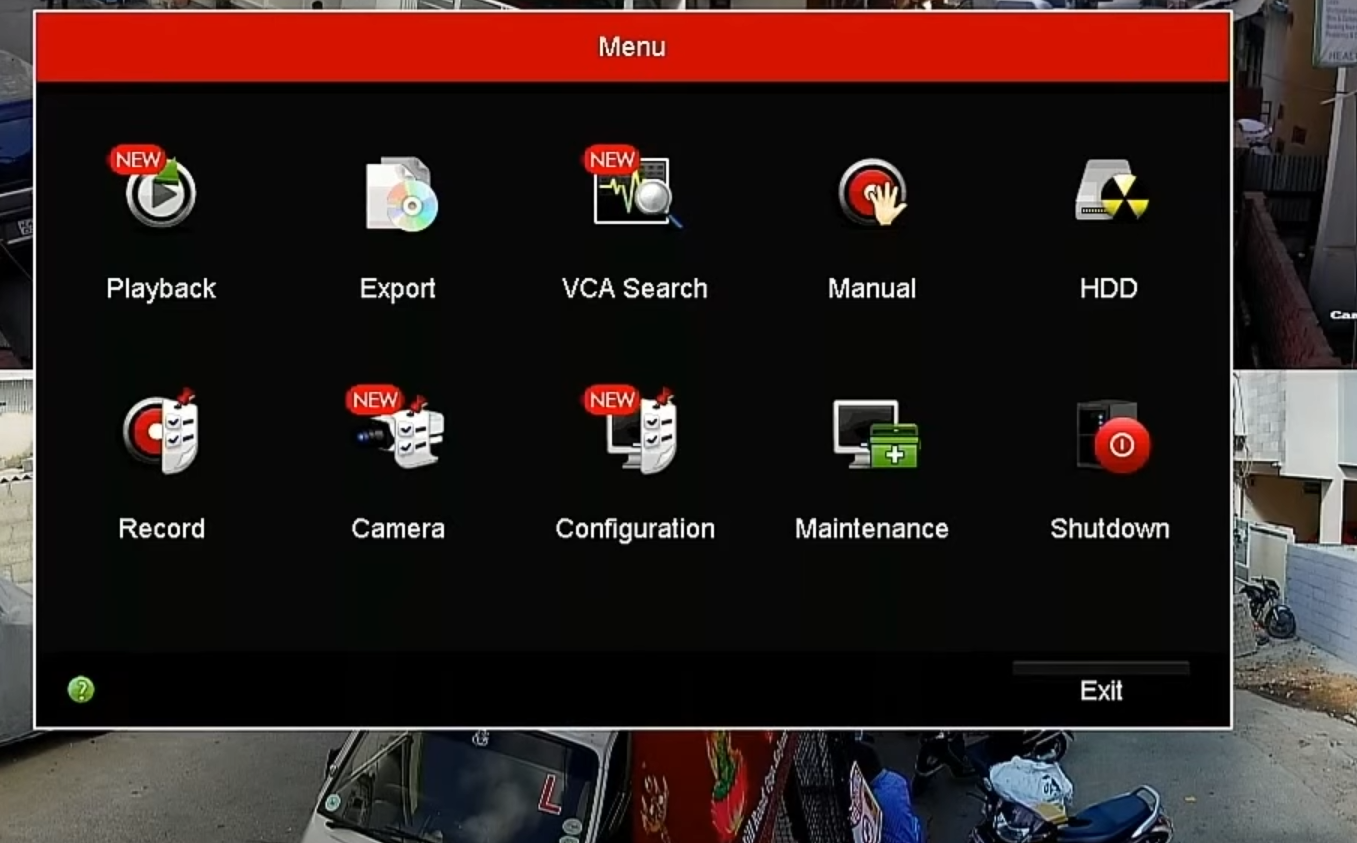
Task: Open the Playback feature
Action: click(x=160, y=193)
